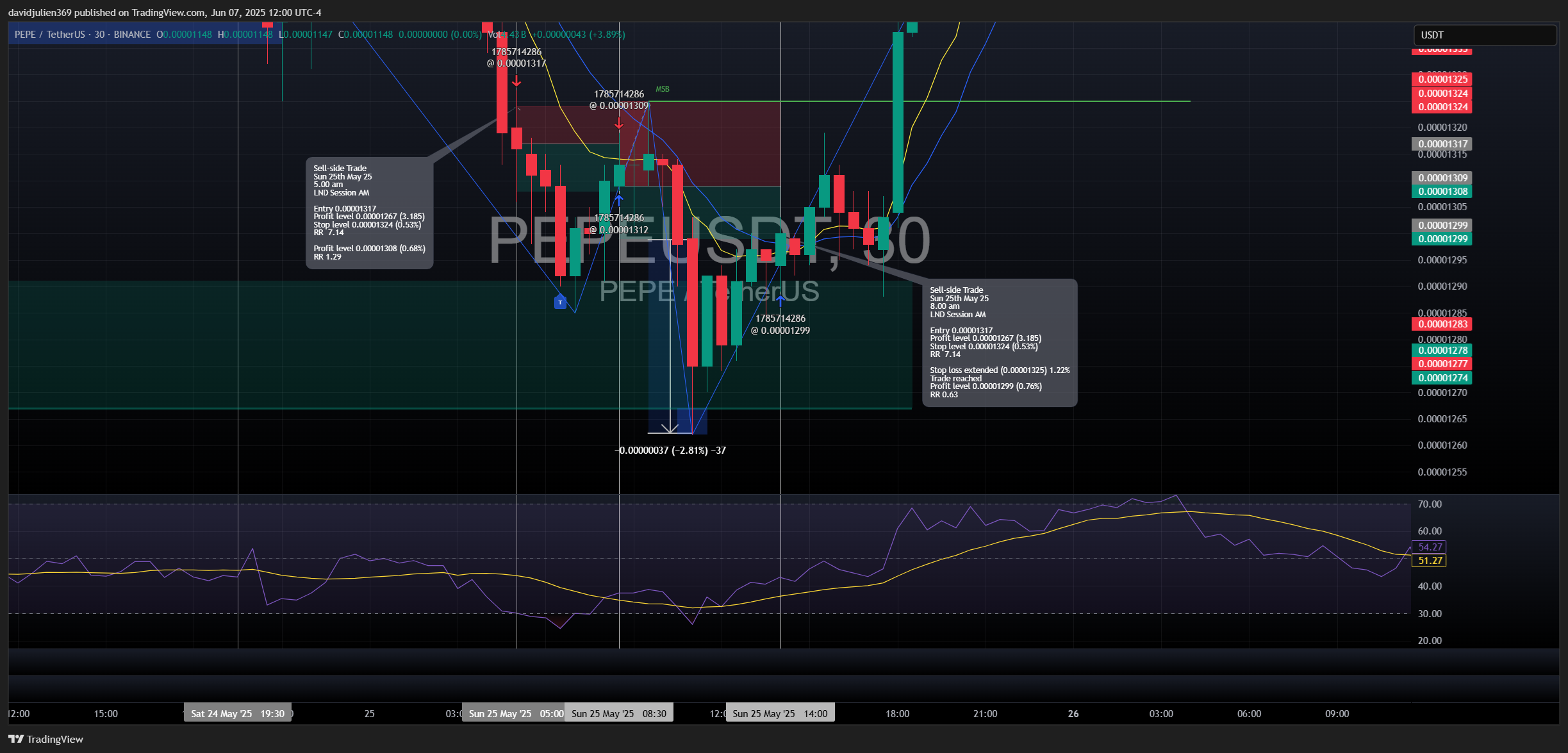The width and height of the screenshot is (1568, 753).
Task: Click the 'RR 1.29' line in callout
Action: [327, 257]
